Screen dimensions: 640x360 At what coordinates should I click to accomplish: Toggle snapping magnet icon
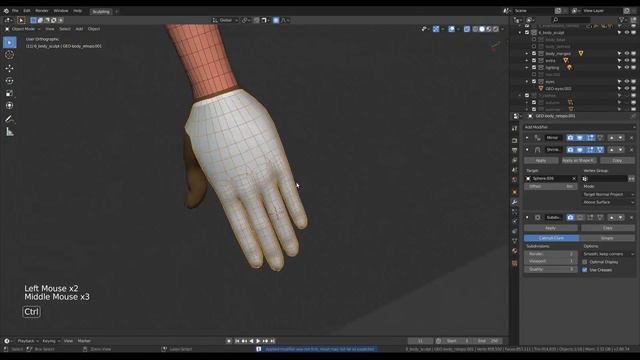(256, 20)
